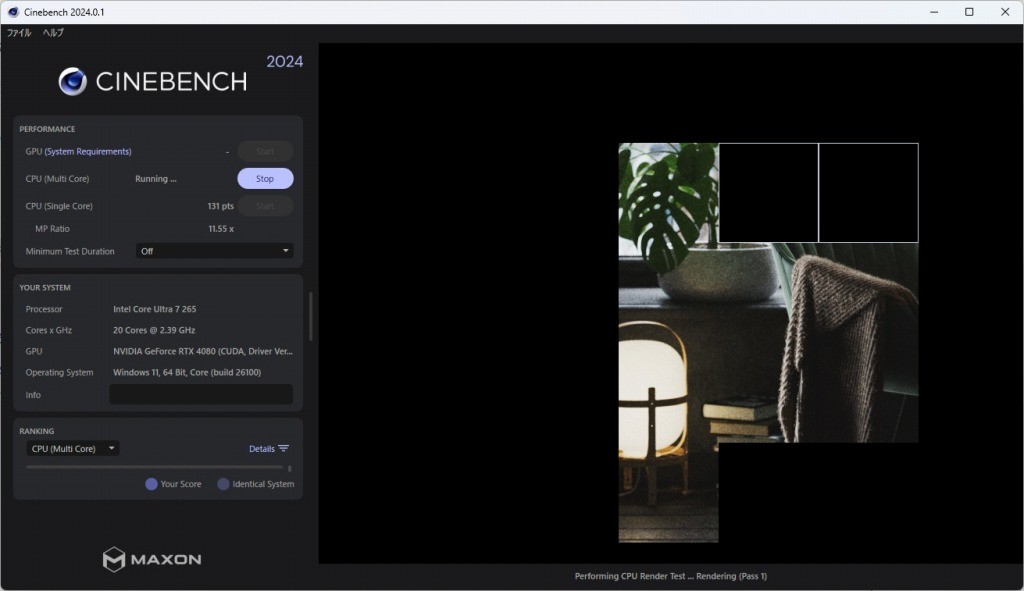Screen dimensions: 1024x591
Task: Click the Your Score legend circle
Action: (151, 484)
